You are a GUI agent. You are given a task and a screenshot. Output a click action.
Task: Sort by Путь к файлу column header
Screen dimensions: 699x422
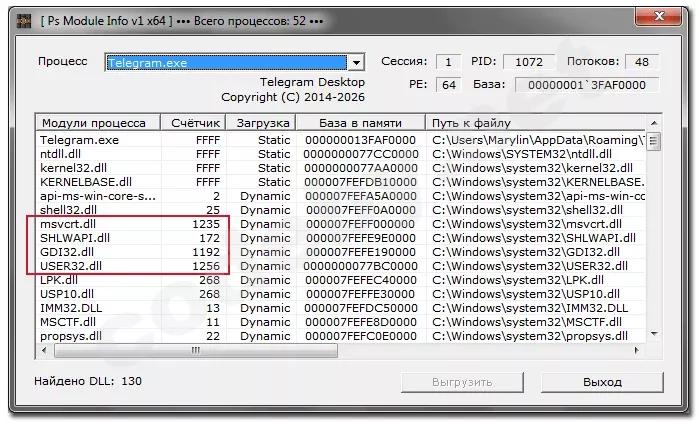[535, 123]
